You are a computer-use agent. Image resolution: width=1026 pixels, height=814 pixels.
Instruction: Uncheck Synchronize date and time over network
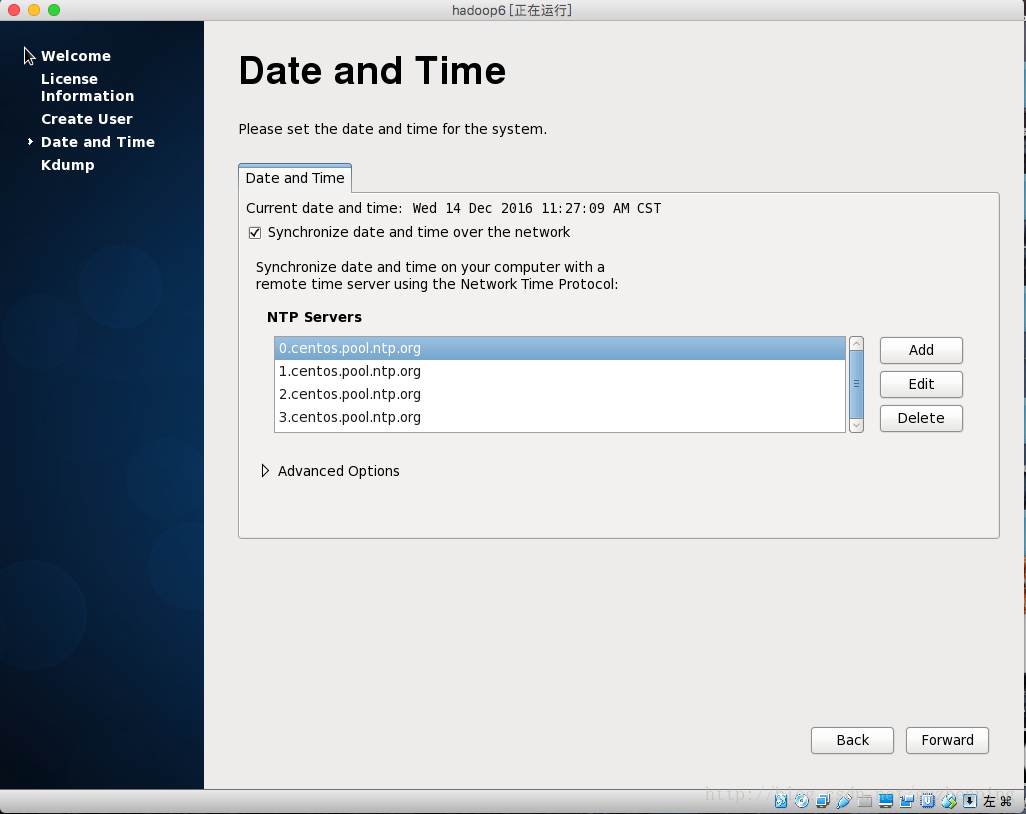pyautogui.click(x=255, y=233)
